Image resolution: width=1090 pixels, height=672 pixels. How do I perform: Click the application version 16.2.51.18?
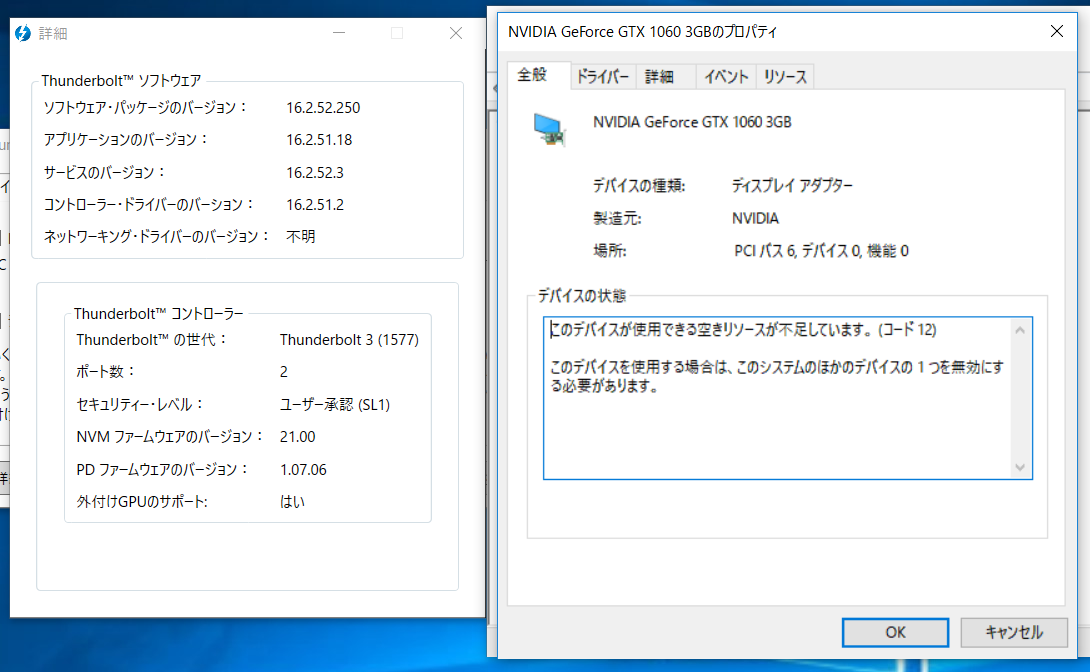point(319,140)
